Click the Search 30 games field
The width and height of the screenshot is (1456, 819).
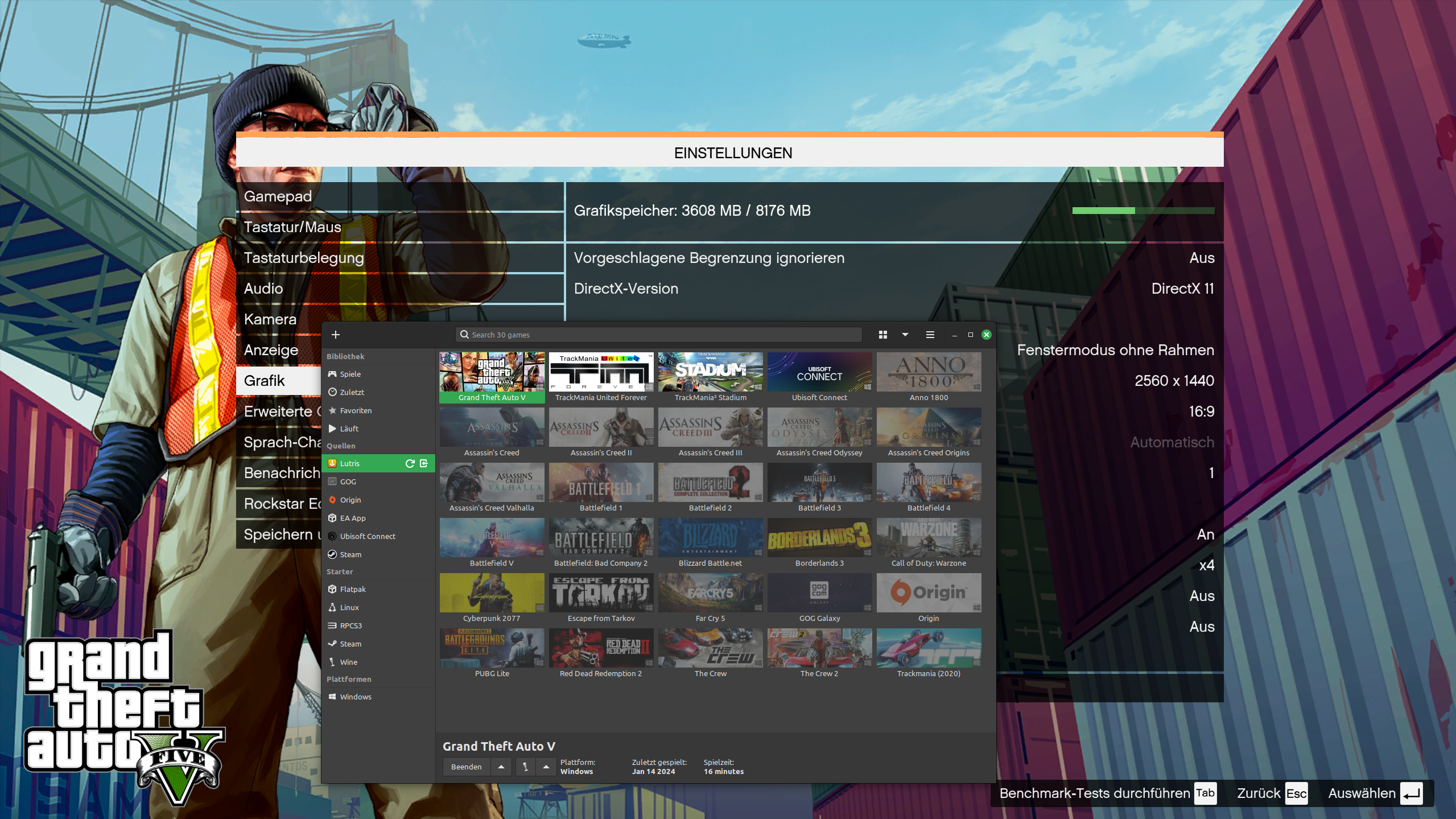(659, 335)
